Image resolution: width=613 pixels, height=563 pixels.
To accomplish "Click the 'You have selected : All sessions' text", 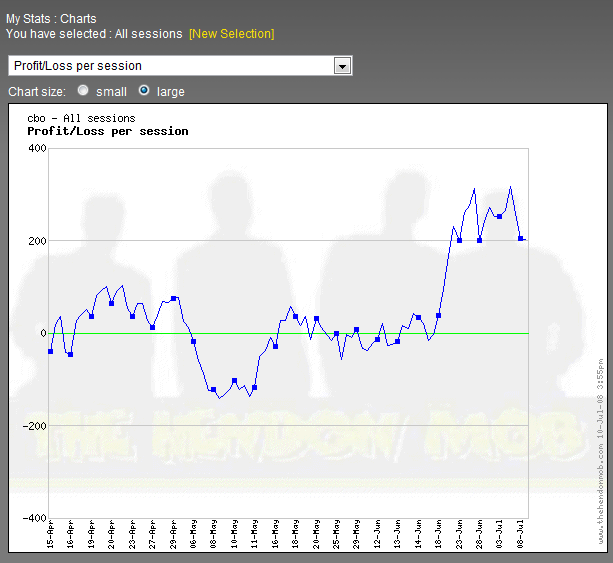I will (94, 34).
